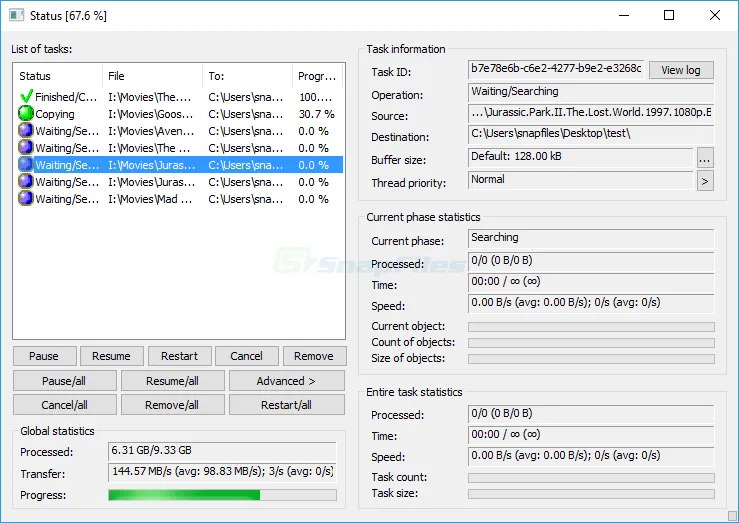
Task: Resume the selected task
Action: tap(111, 356)
